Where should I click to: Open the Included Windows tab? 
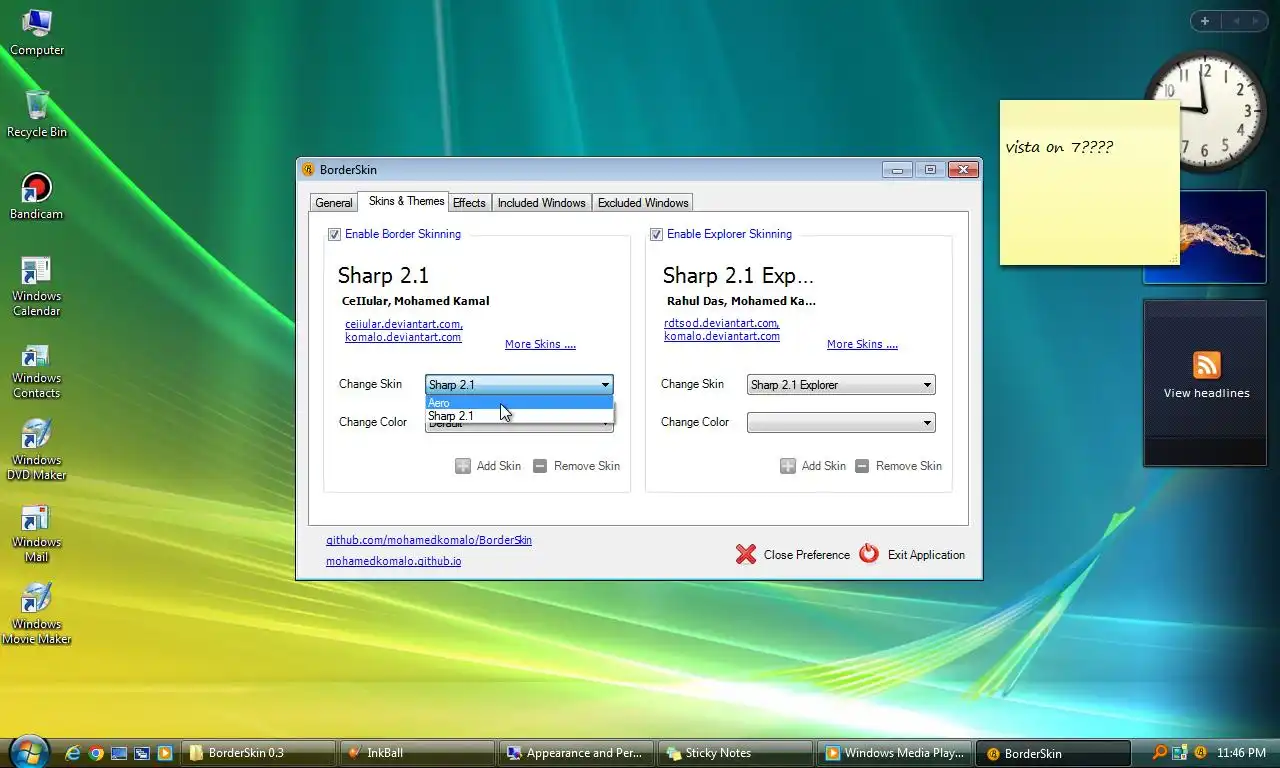pyautogui.click(x=542, y=203)
